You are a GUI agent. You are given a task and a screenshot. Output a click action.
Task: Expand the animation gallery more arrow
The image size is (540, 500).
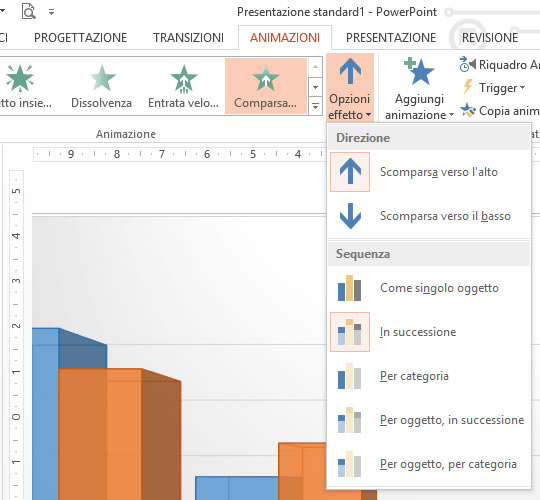pos(315,106)
